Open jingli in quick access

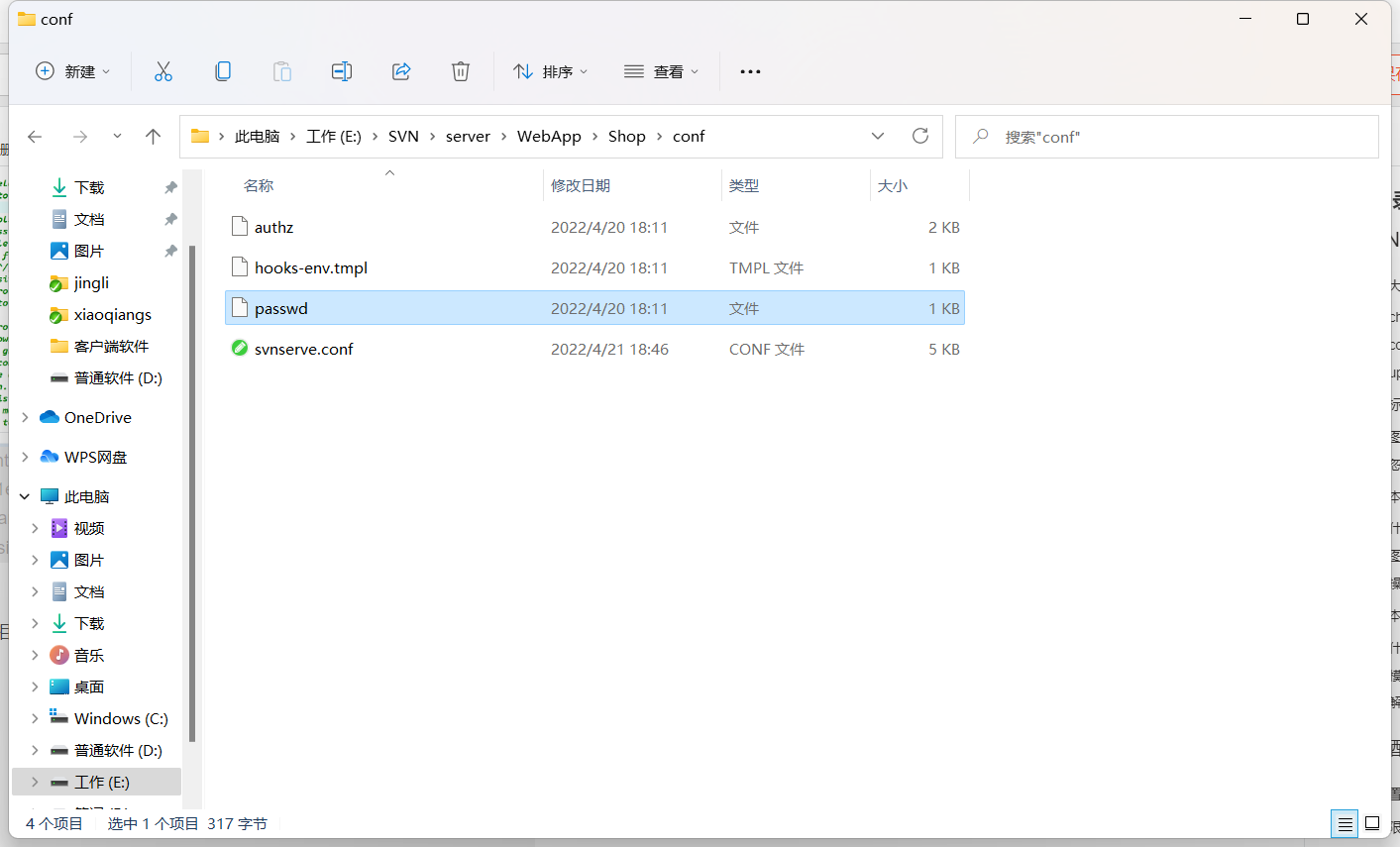pyautogui.click(x=91, y=282)
